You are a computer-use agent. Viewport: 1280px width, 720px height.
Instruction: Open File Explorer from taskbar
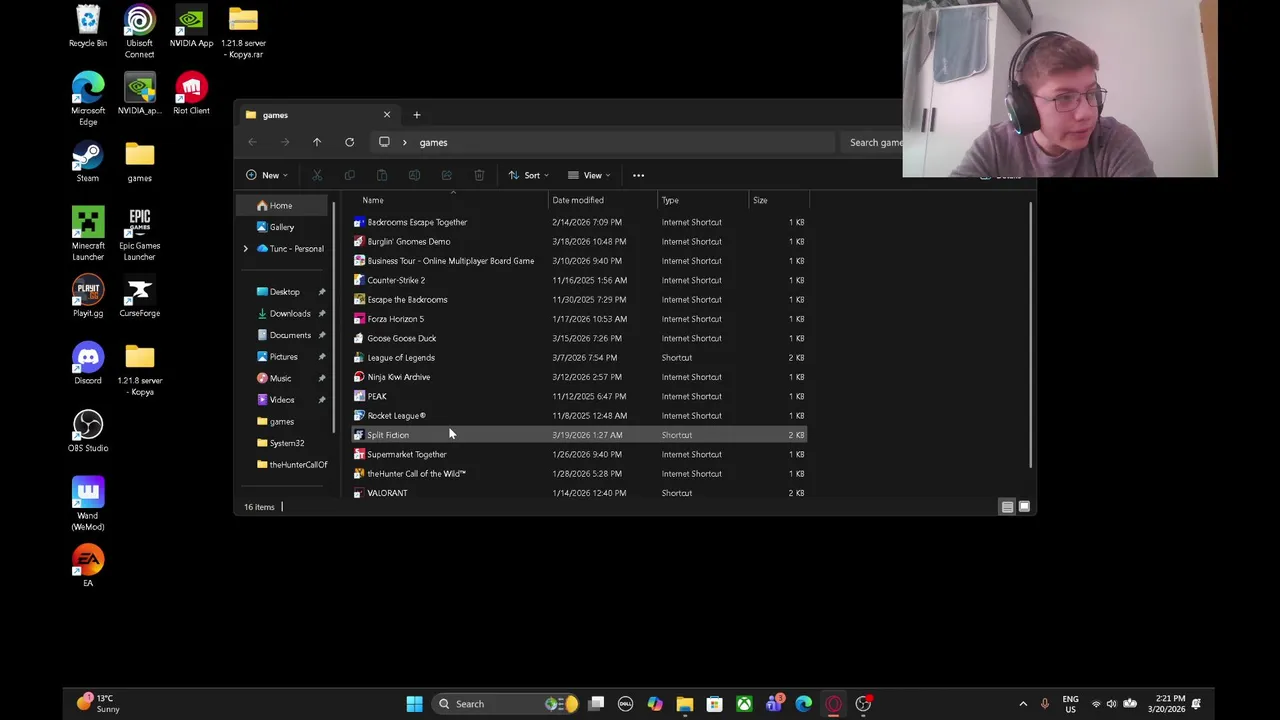[x=684, y=704]
